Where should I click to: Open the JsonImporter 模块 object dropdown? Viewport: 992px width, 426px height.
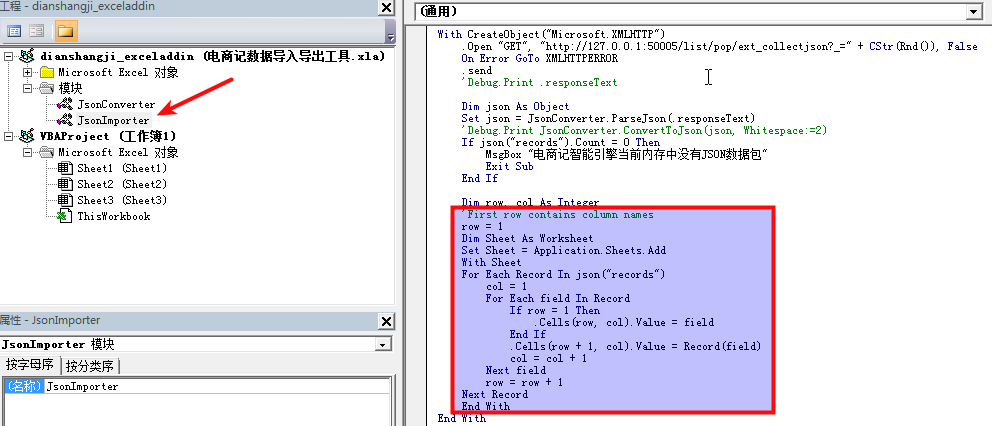tap(384, 344)
